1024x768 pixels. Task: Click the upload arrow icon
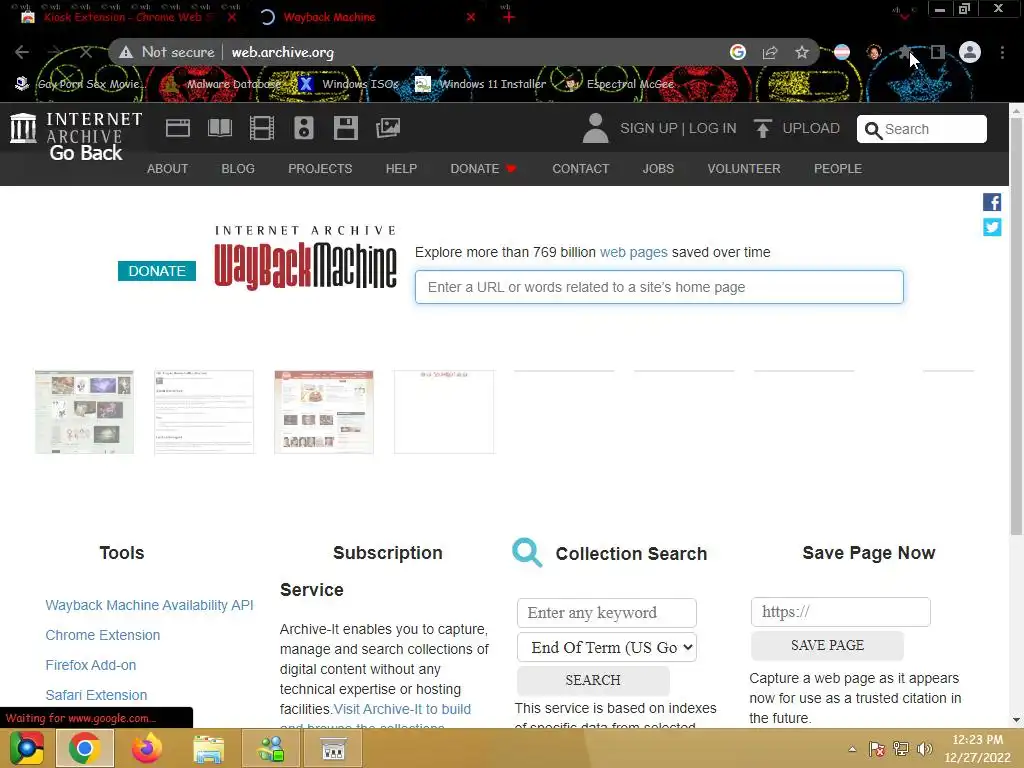point(762,128)
